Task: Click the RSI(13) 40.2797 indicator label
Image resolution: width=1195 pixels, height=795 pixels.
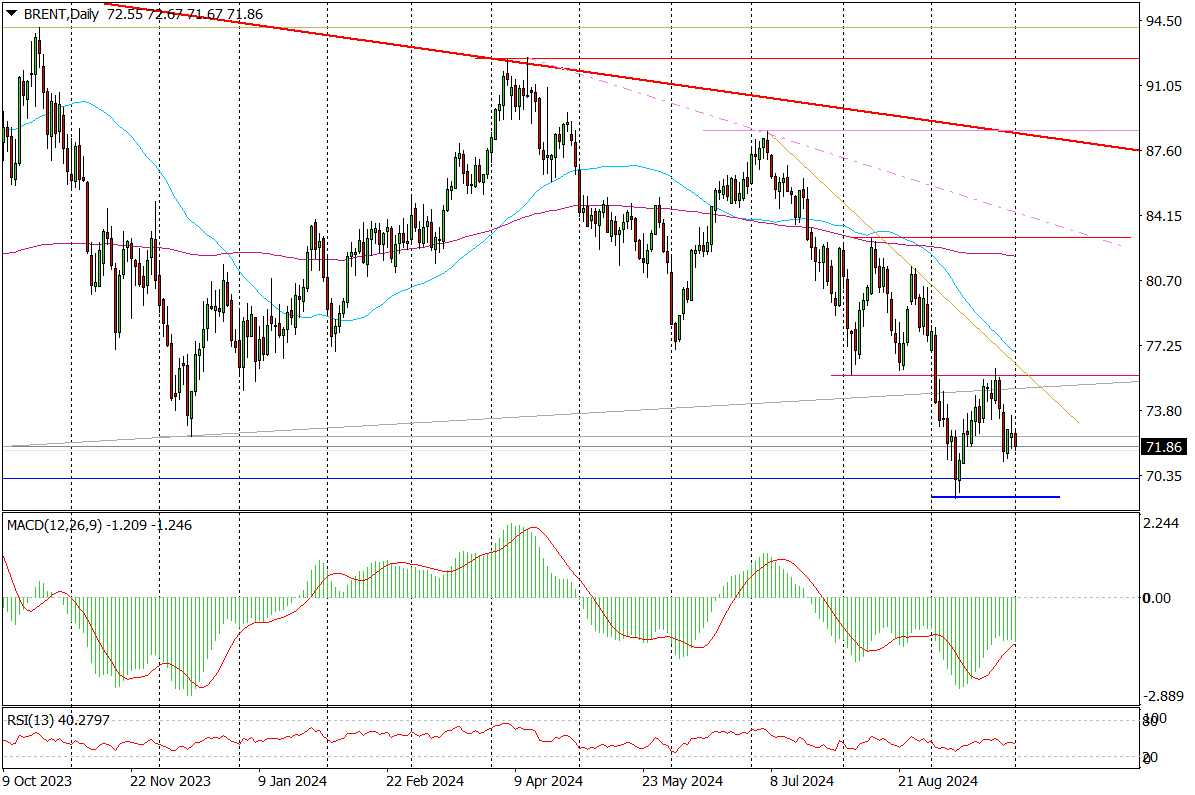Action: [x=58, y=720]
